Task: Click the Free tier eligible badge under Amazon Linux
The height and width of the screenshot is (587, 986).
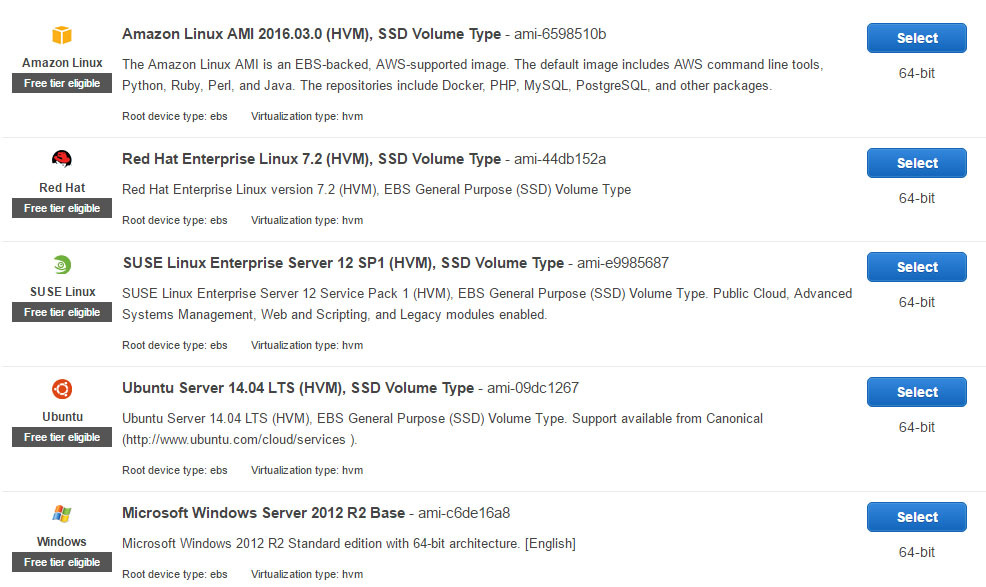Action: point(62,83)
